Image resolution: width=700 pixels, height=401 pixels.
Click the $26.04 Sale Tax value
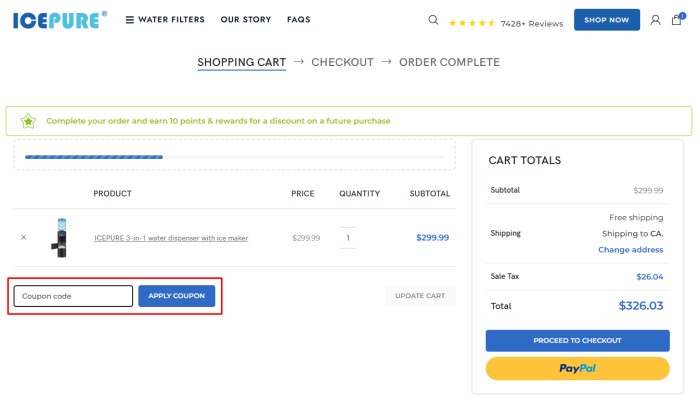pos(650,277)
